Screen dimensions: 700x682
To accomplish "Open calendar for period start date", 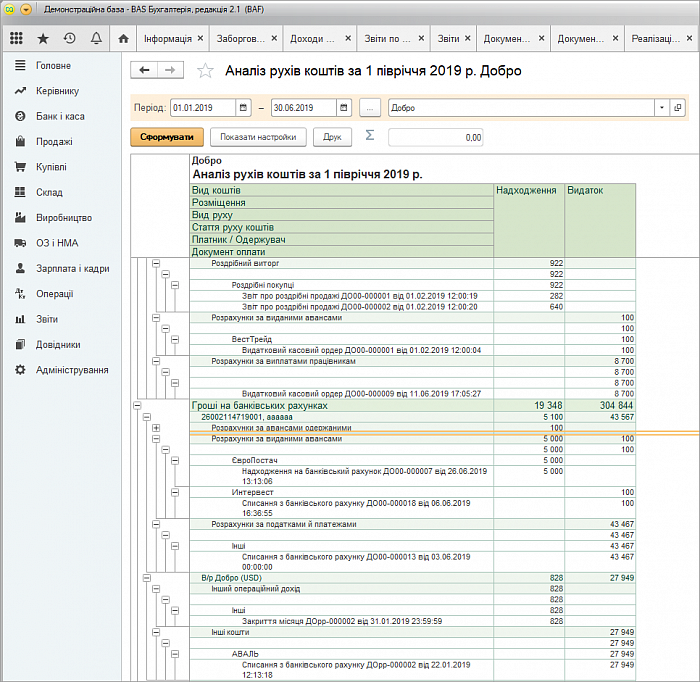I will point(243,108).
